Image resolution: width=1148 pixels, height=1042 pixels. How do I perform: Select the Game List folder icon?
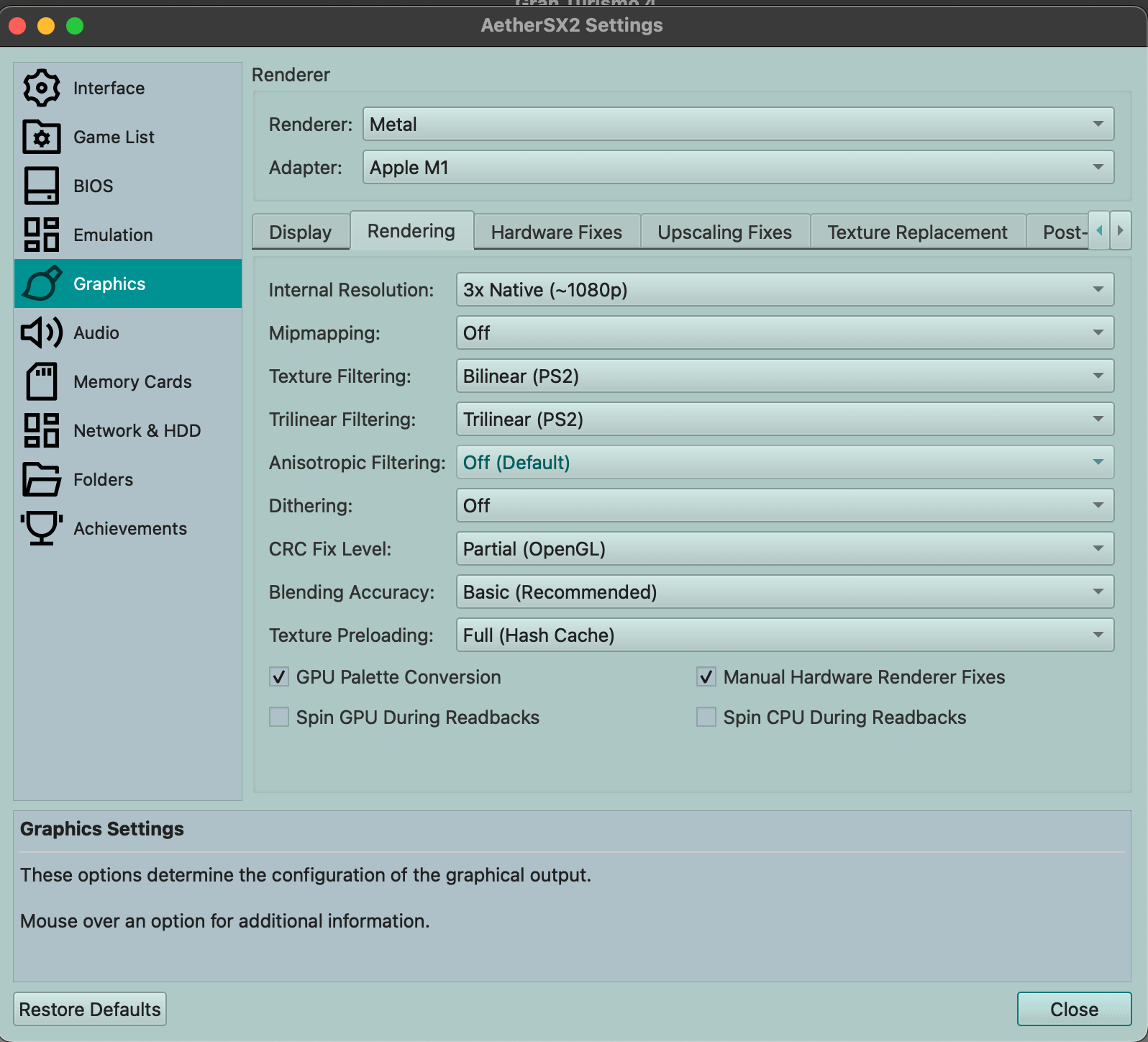click(x=42, y=137)
